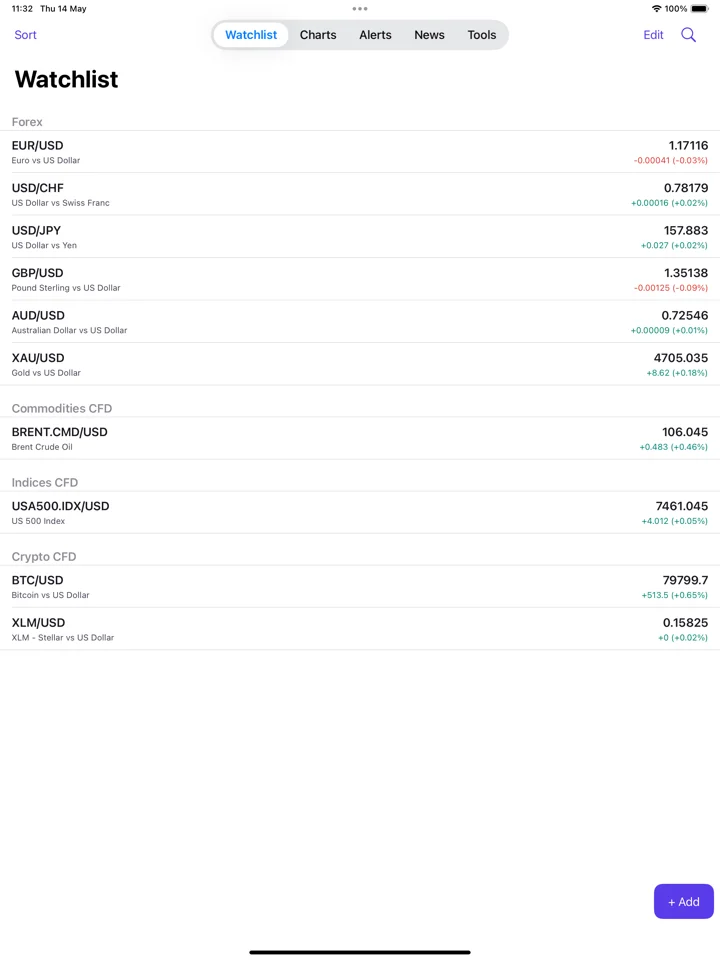
Task: Go to the News tab
Action: (429, 35)
